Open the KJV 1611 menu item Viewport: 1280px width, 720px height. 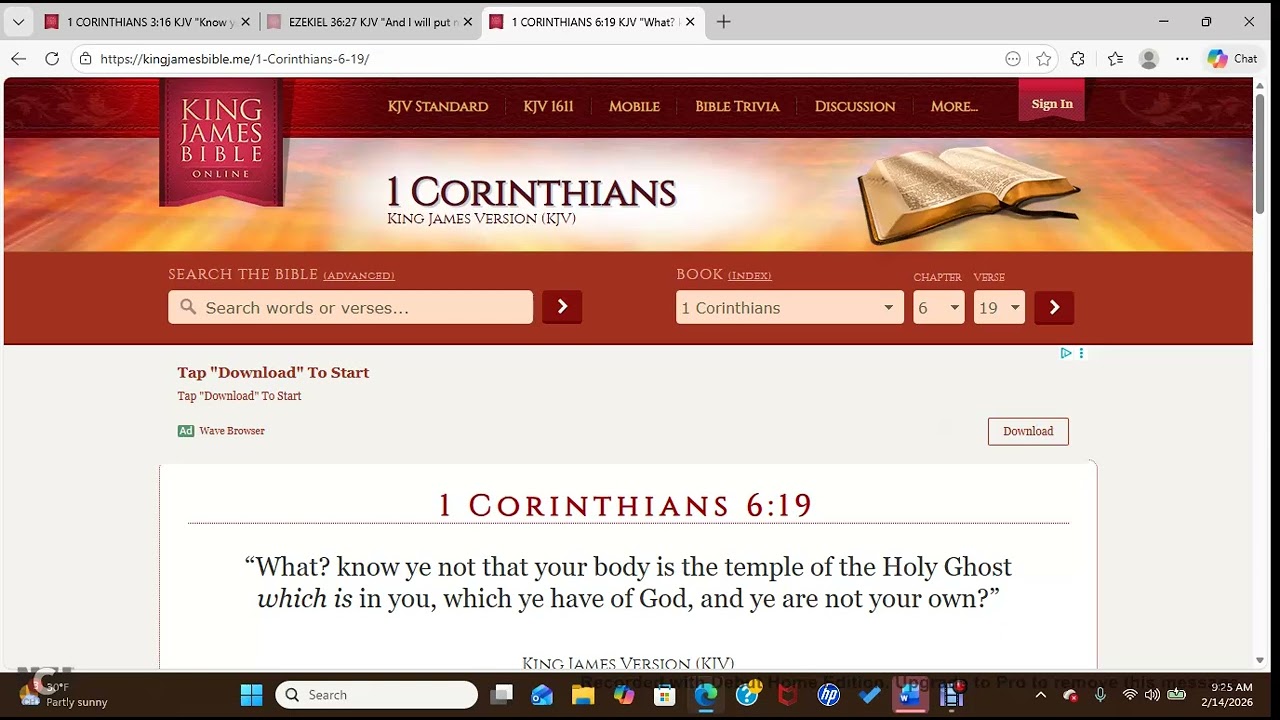coord(548,106)
